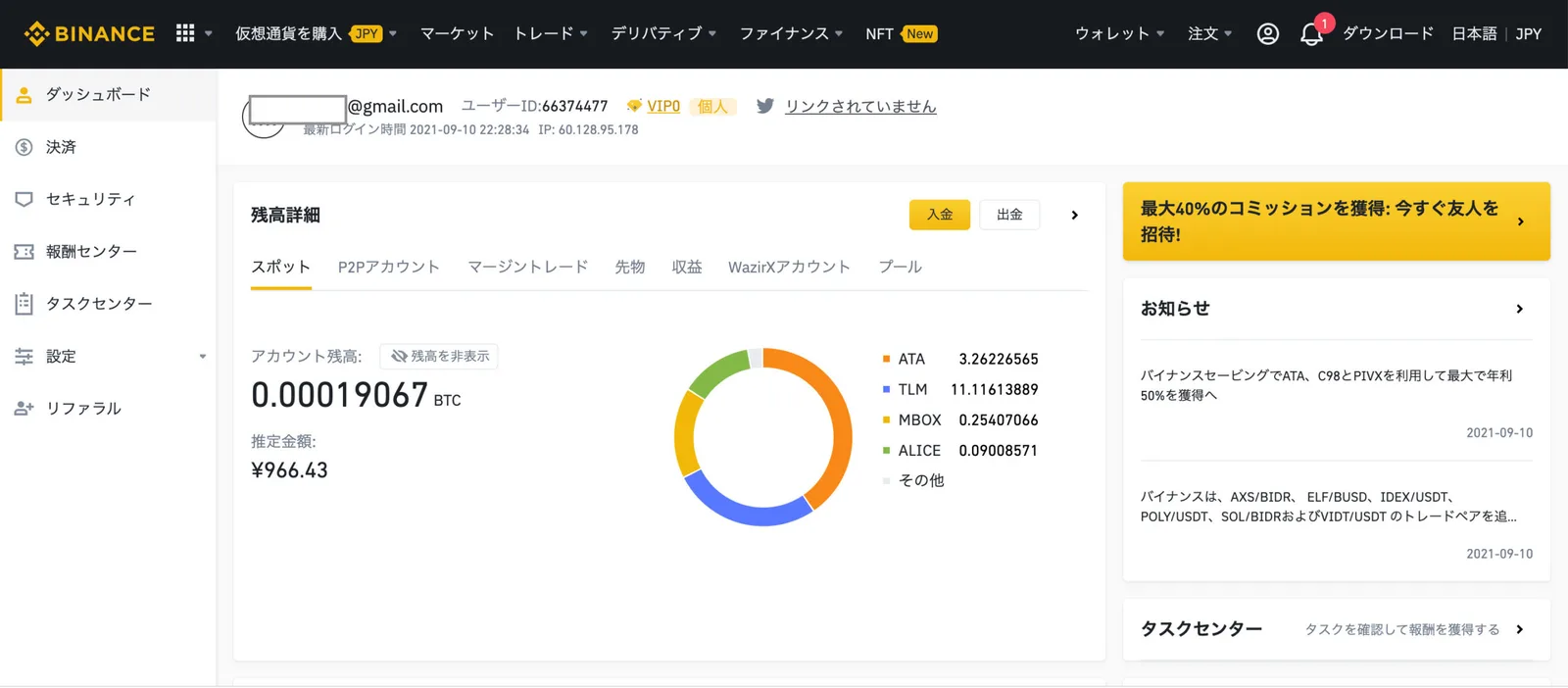1568x688 pixels.
Task: Open the commission referral banner
Action: point(1337,221)
